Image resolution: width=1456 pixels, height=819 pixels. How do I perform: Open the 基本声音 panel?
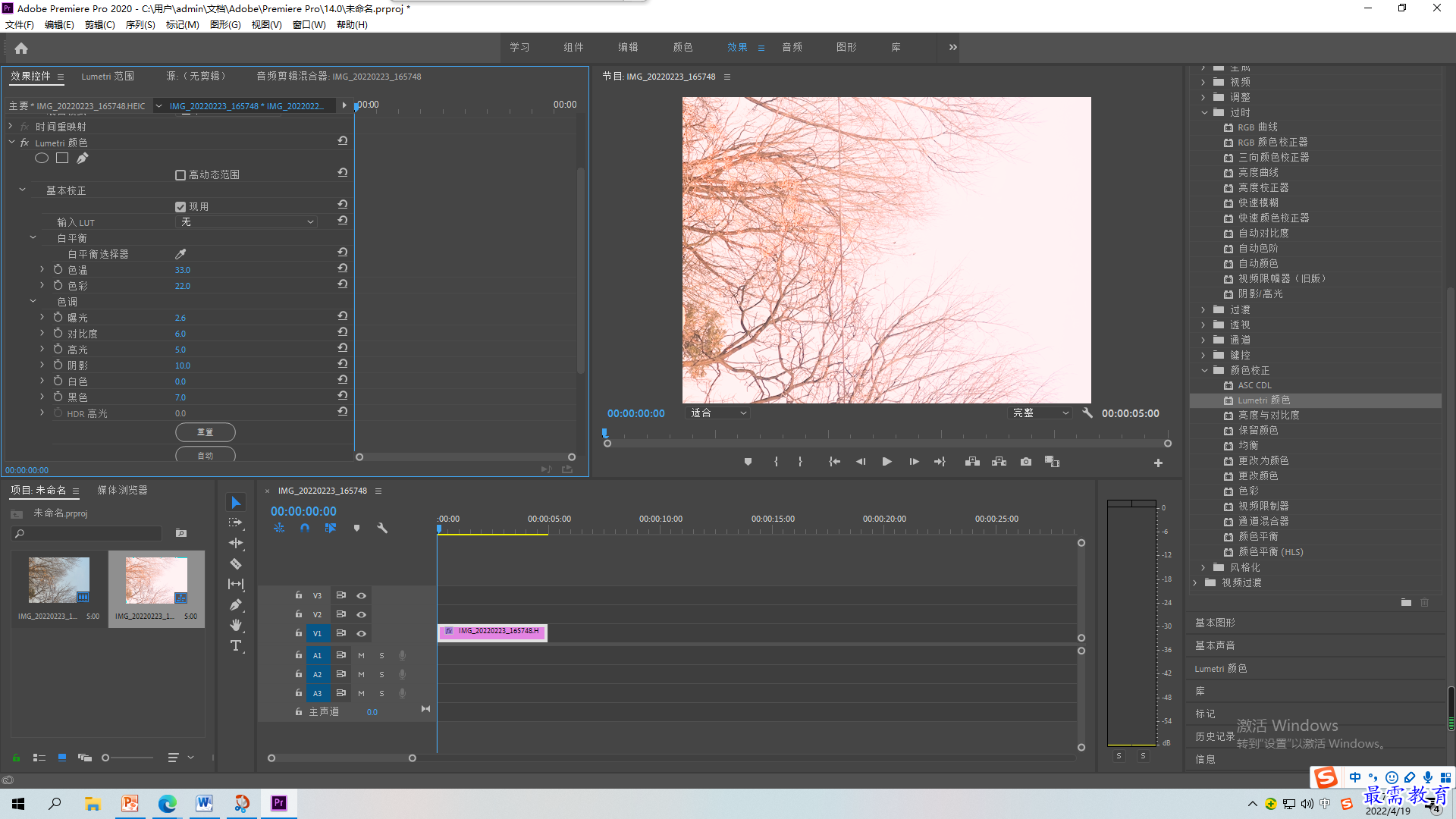pyautogui.click(x=1215, y=645)
